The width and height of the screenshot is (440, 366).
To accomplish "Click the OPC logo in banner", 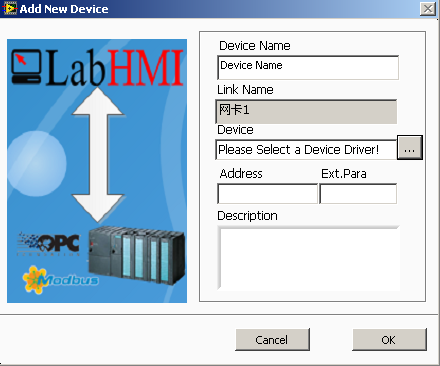I will [49, 244].
